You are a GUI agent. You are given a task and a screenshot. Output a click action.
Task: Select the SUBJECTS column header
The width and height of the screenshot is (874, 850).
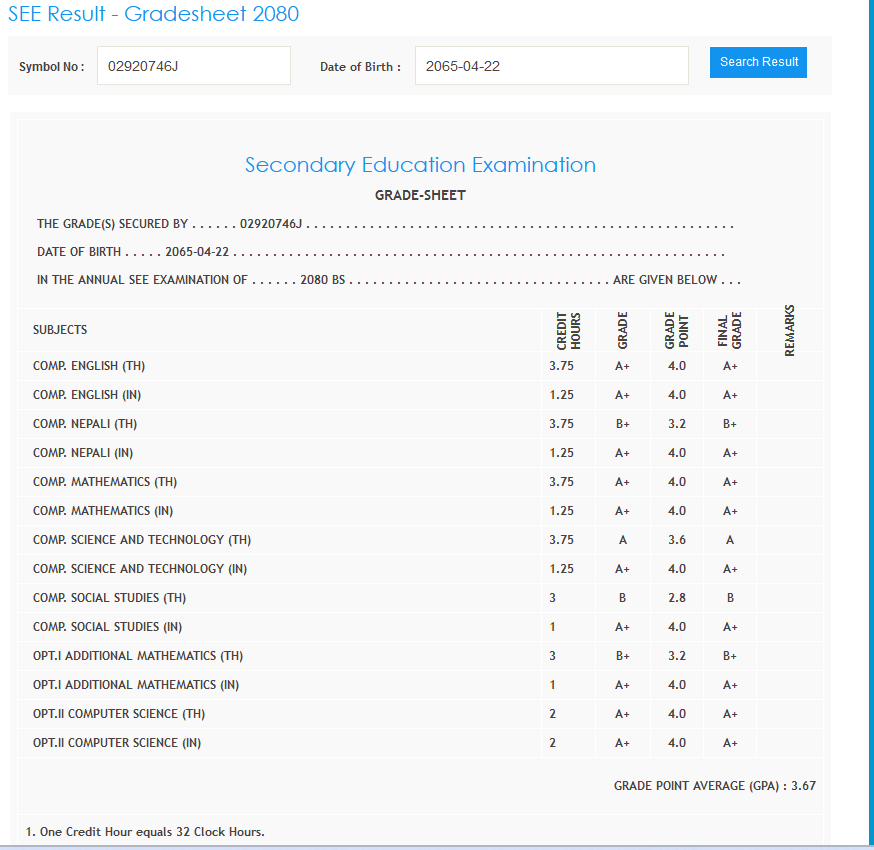pyautogui.click(x=60, y=330)
